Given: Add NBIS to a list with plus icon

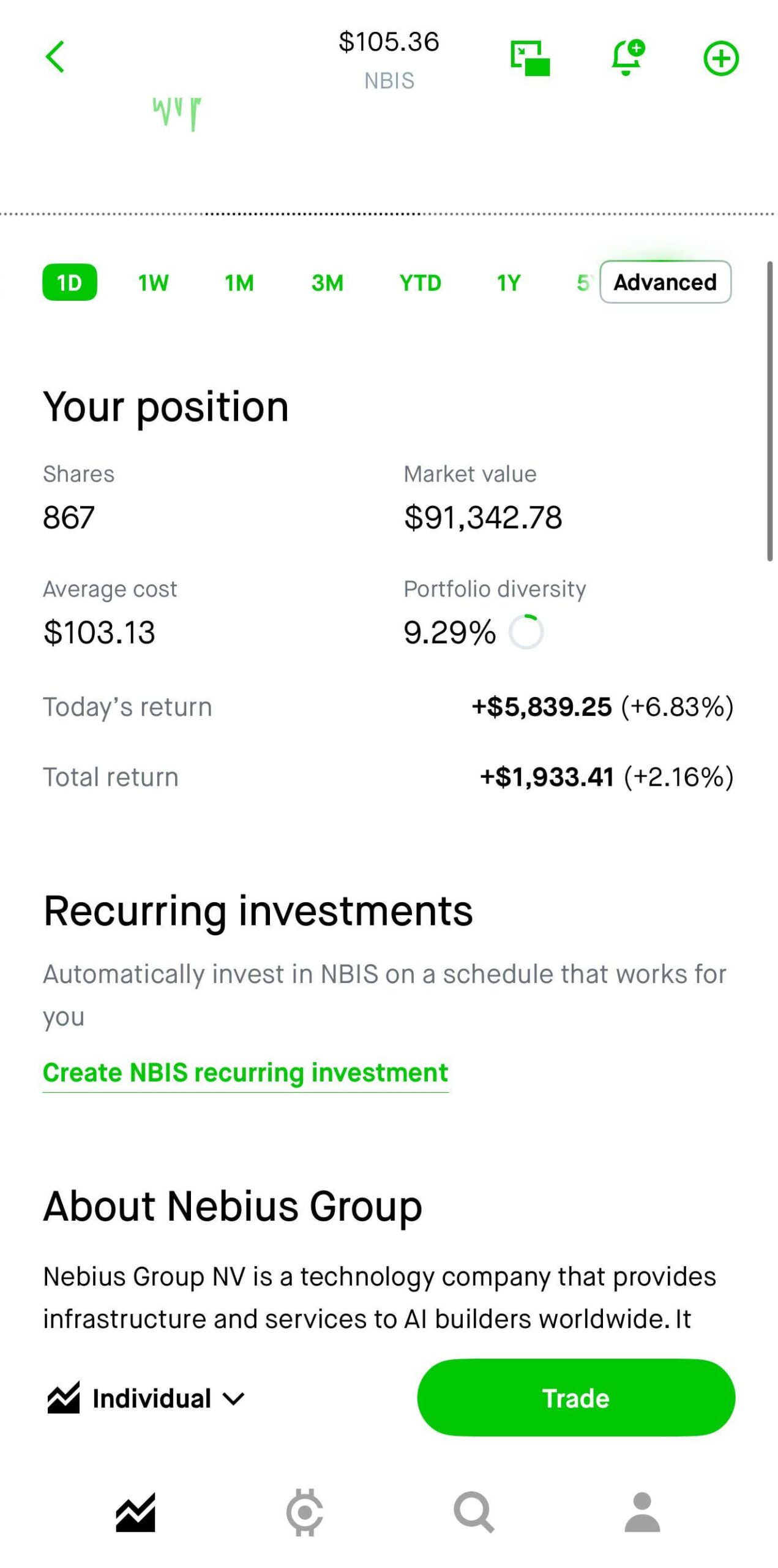Looking at the screenshot, I should click(721, 58).
